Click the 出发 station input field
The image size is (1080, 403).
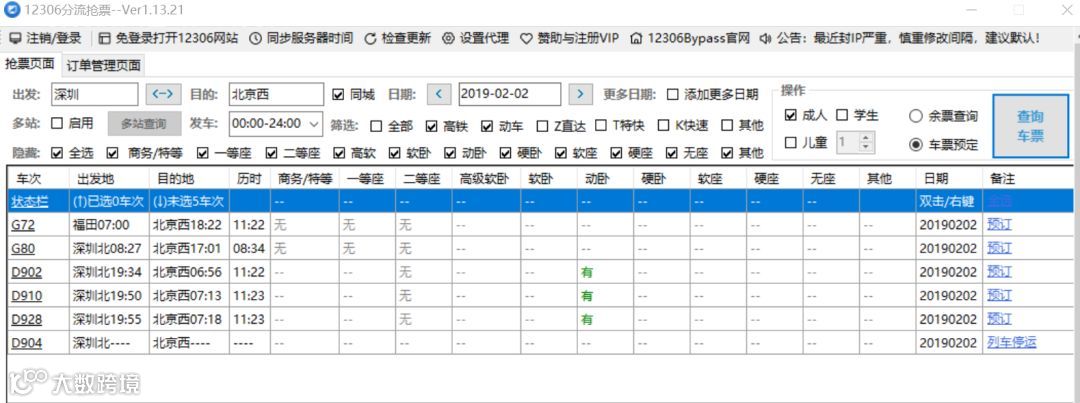(x=94, y=94)
